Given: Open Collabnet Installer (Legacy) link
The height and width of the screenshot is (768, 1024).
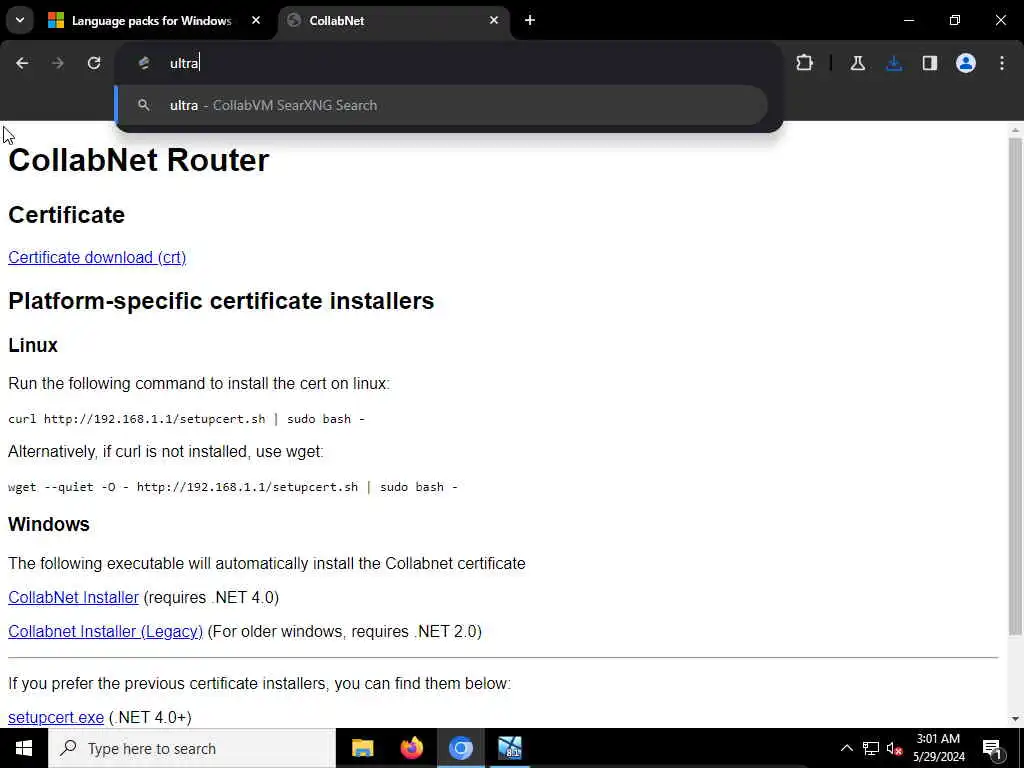Looking at the screenshot, I should tap(105, 631).
